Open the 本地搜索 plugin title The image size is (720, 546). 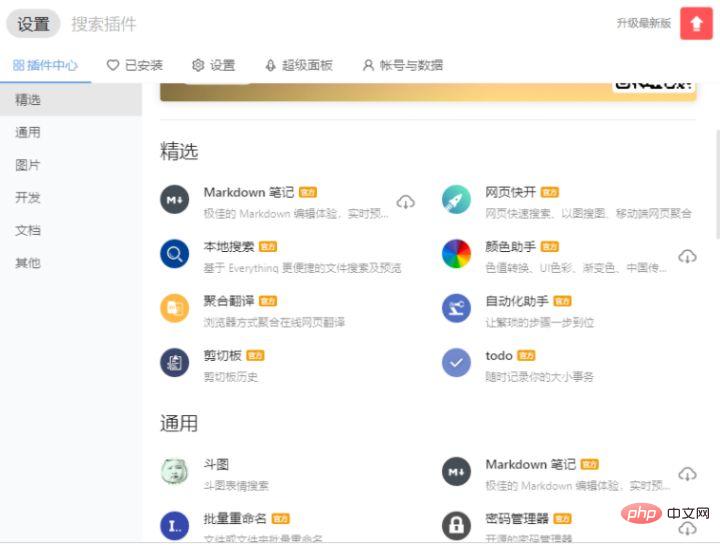(229, 247)
